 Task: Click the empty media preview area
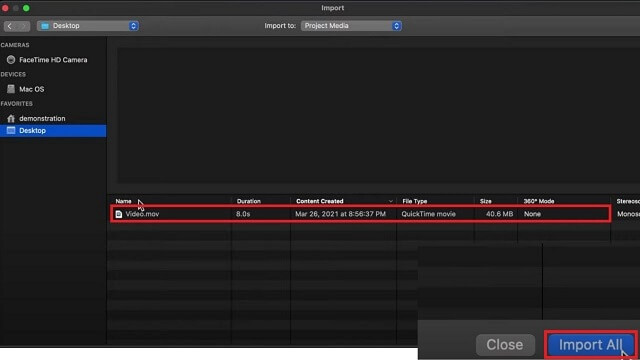coord(378,115)
